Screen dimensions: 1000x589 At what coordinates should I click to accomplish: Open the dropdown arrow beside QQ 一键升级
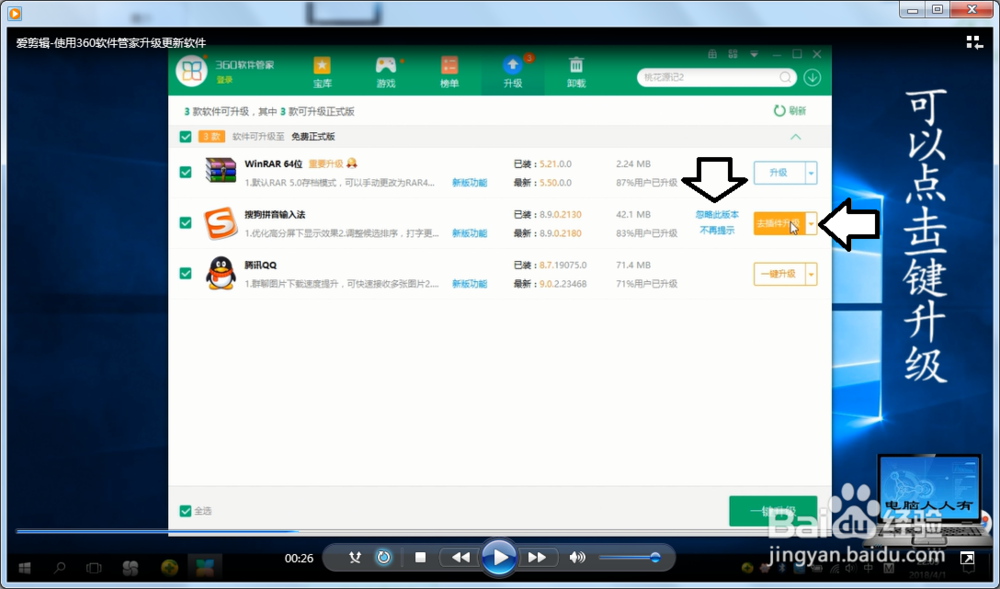tap(811, 274)
